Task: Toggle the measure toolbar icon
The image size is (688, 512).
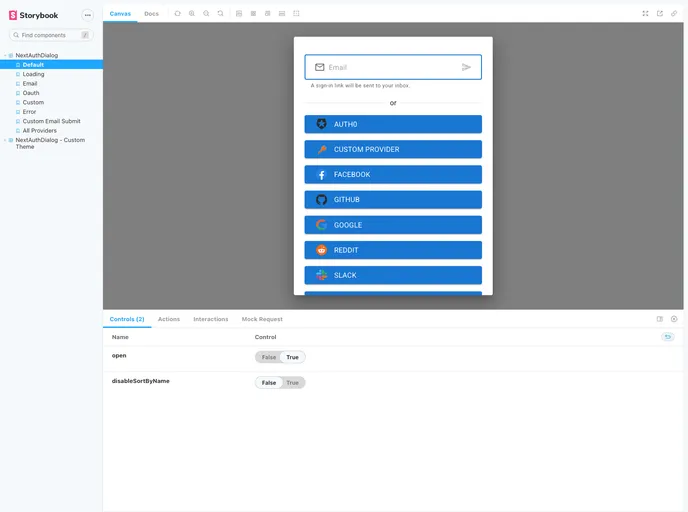Action: [282, 14]
